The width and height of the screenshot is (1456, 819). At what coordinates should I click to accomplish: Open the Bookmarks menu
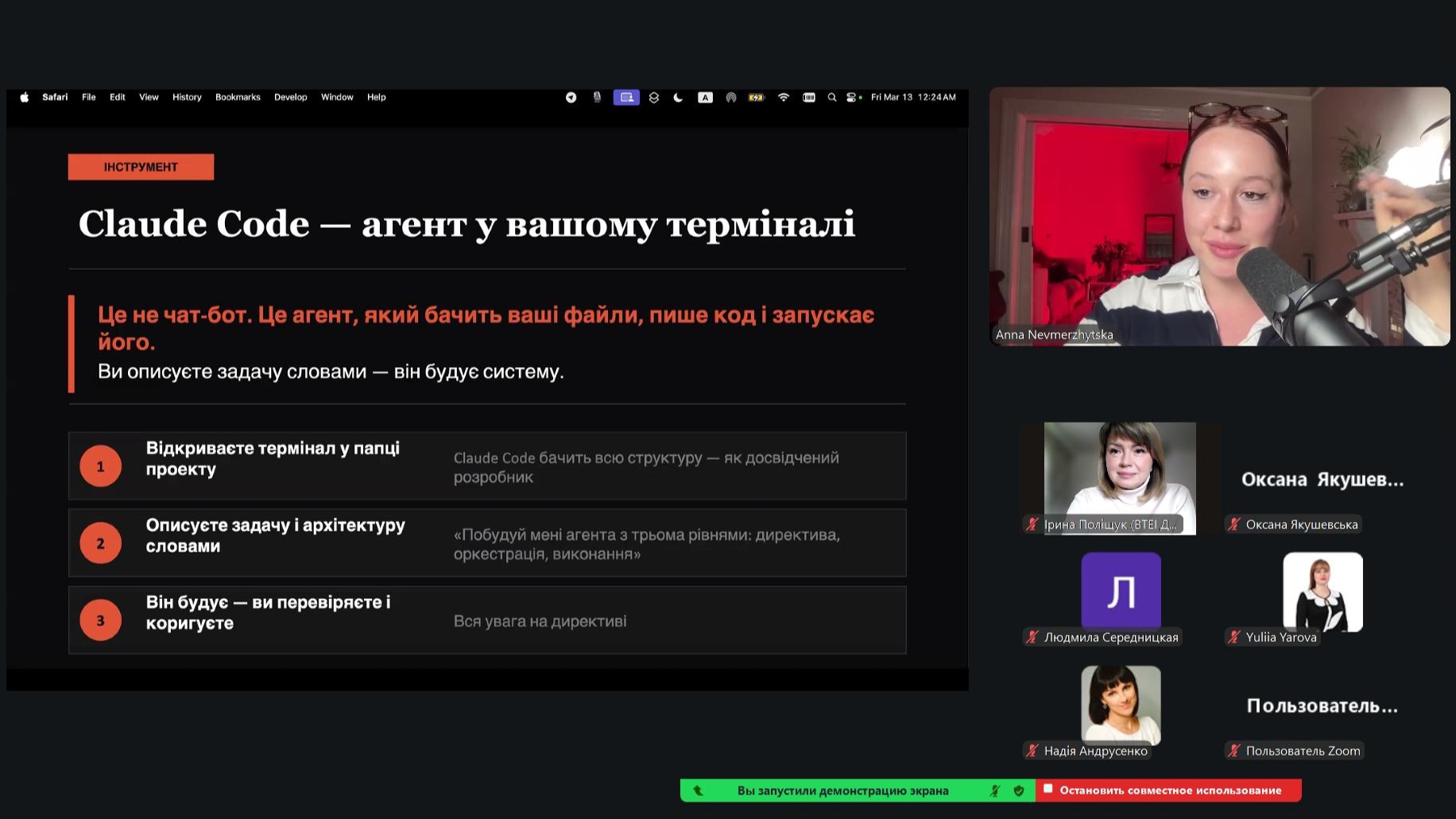(238, 98)
